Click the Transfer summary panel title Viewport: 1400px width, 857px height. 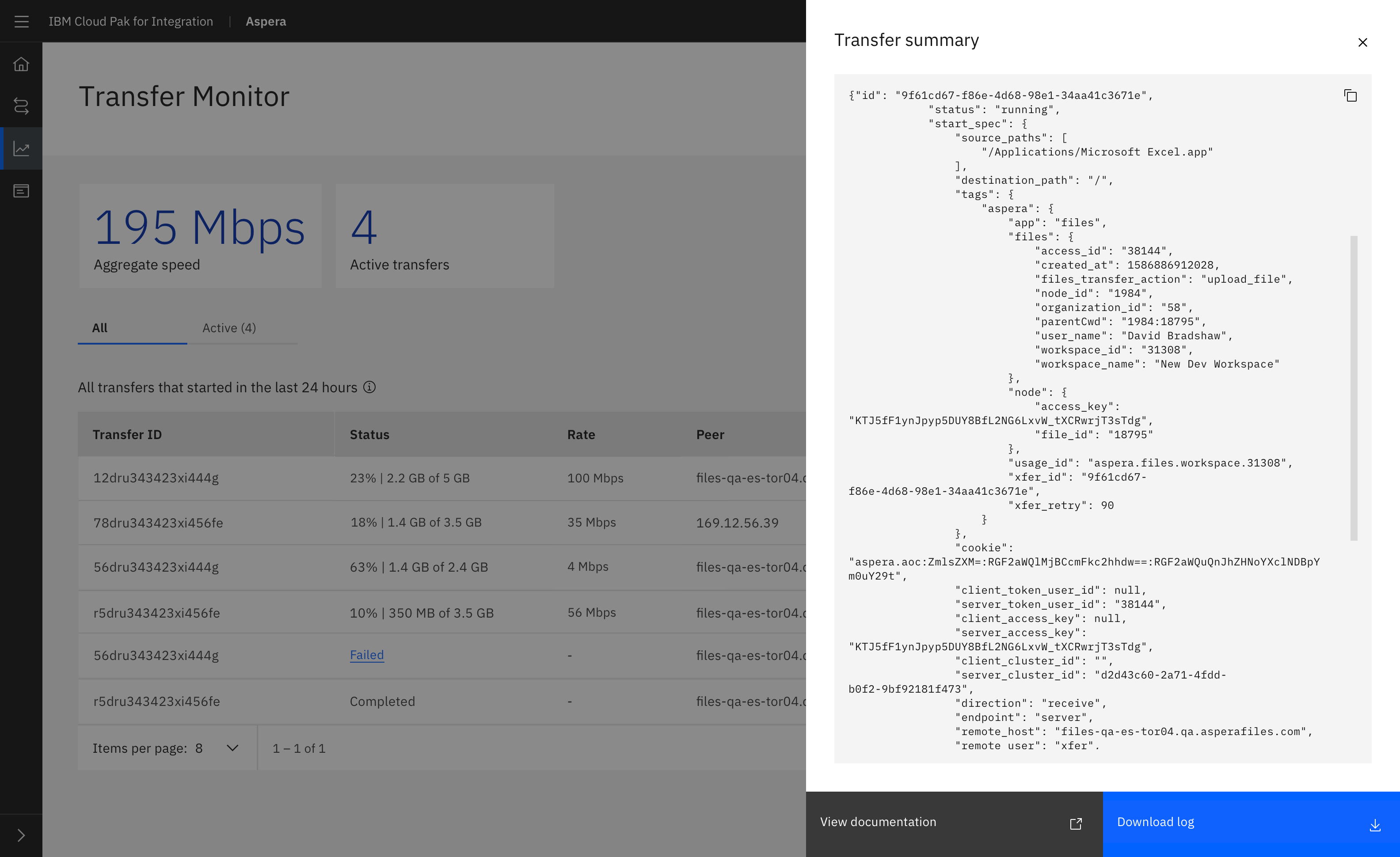coord(906,40)
